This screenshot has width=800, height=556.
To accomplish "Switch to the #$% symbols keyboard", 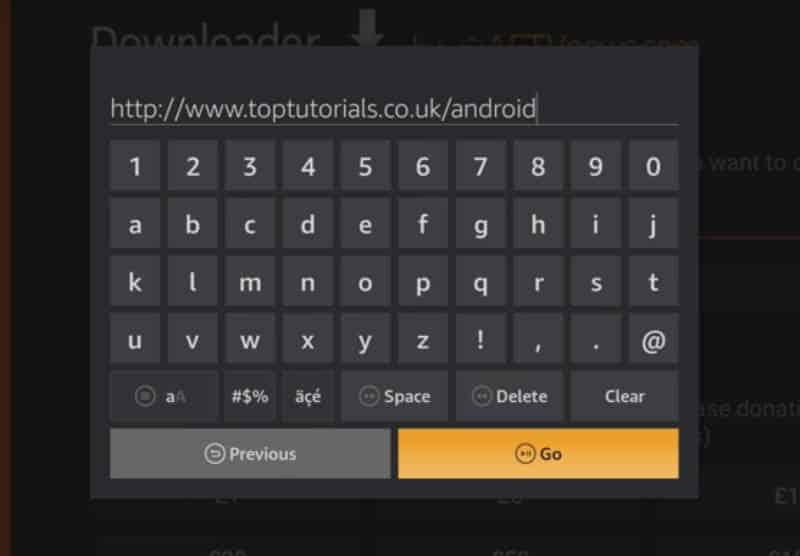I will (249, 396).
